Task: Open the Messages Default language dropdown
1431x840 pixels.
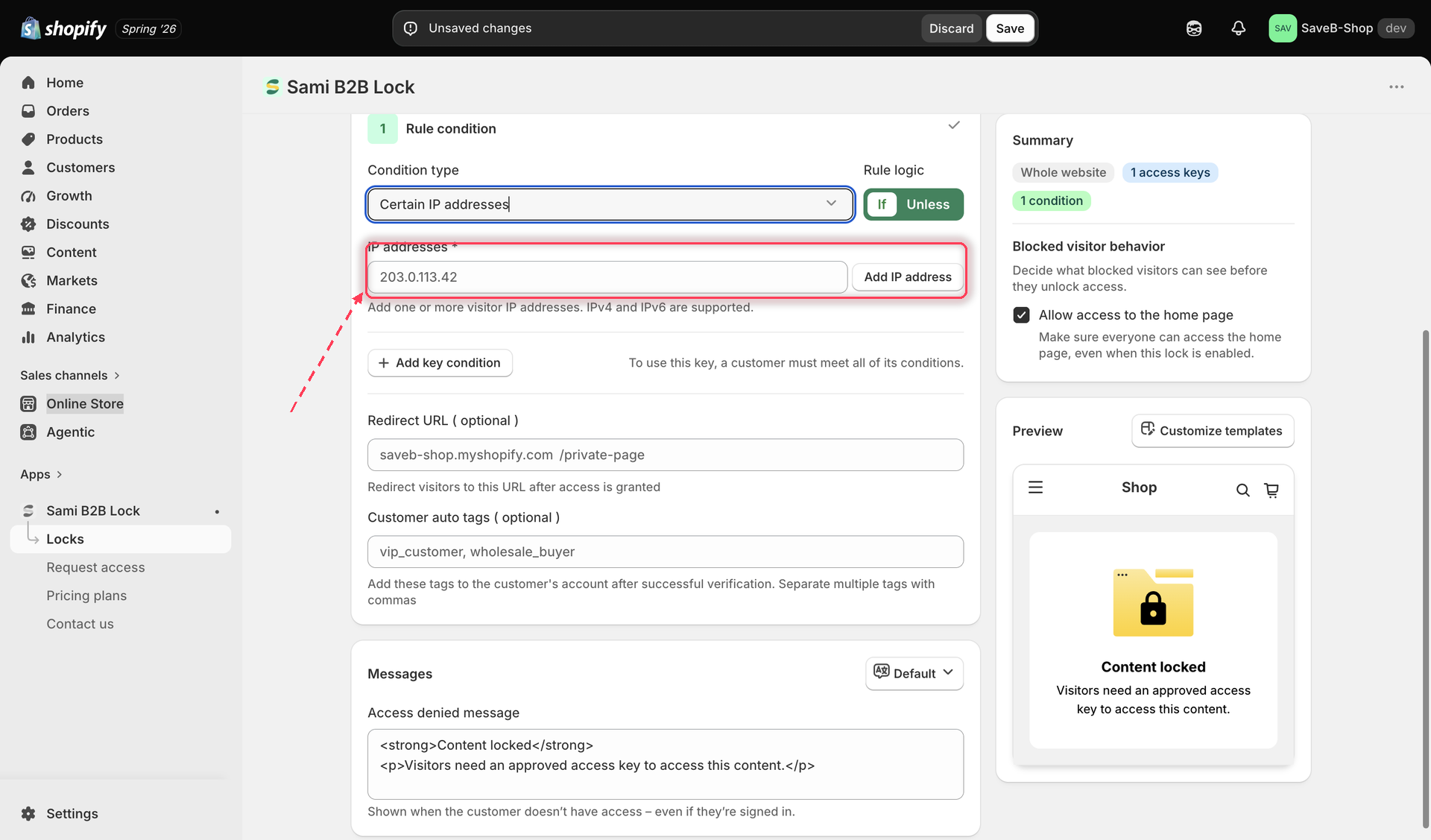Action: coord(914,674)
